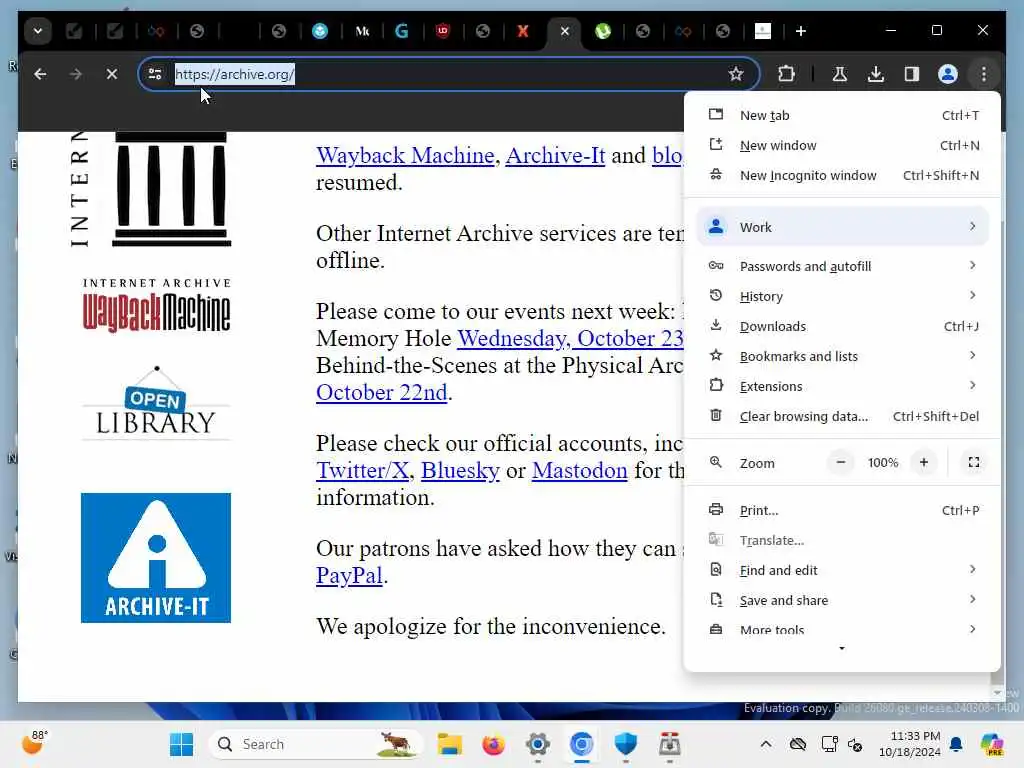This screenshot has width=1024, height=768.
Task: Click the Open Library logo
Action: (x=156, y=403)
